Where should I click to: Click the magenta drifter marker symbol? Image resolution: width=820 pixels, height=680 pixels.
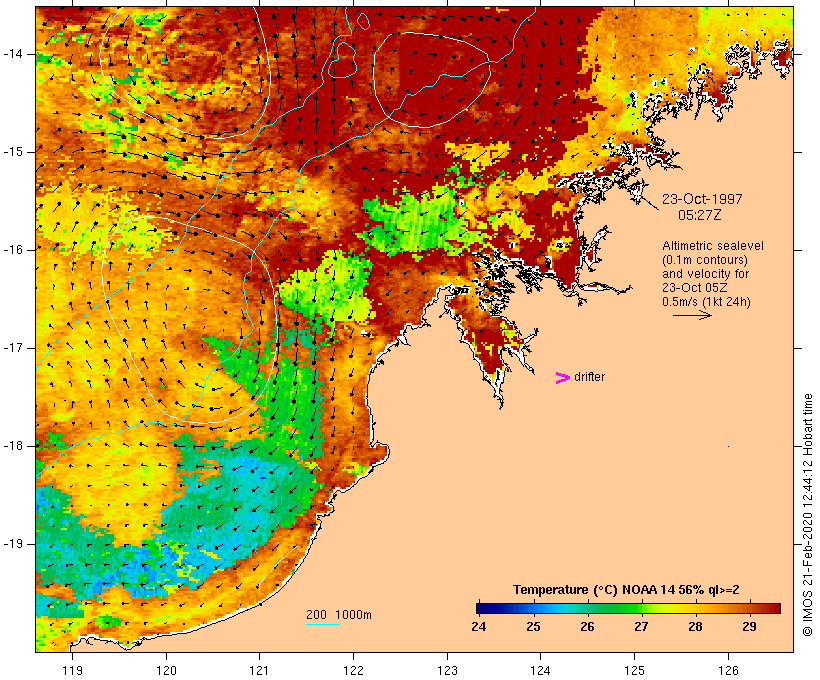(x=562, y=378)
